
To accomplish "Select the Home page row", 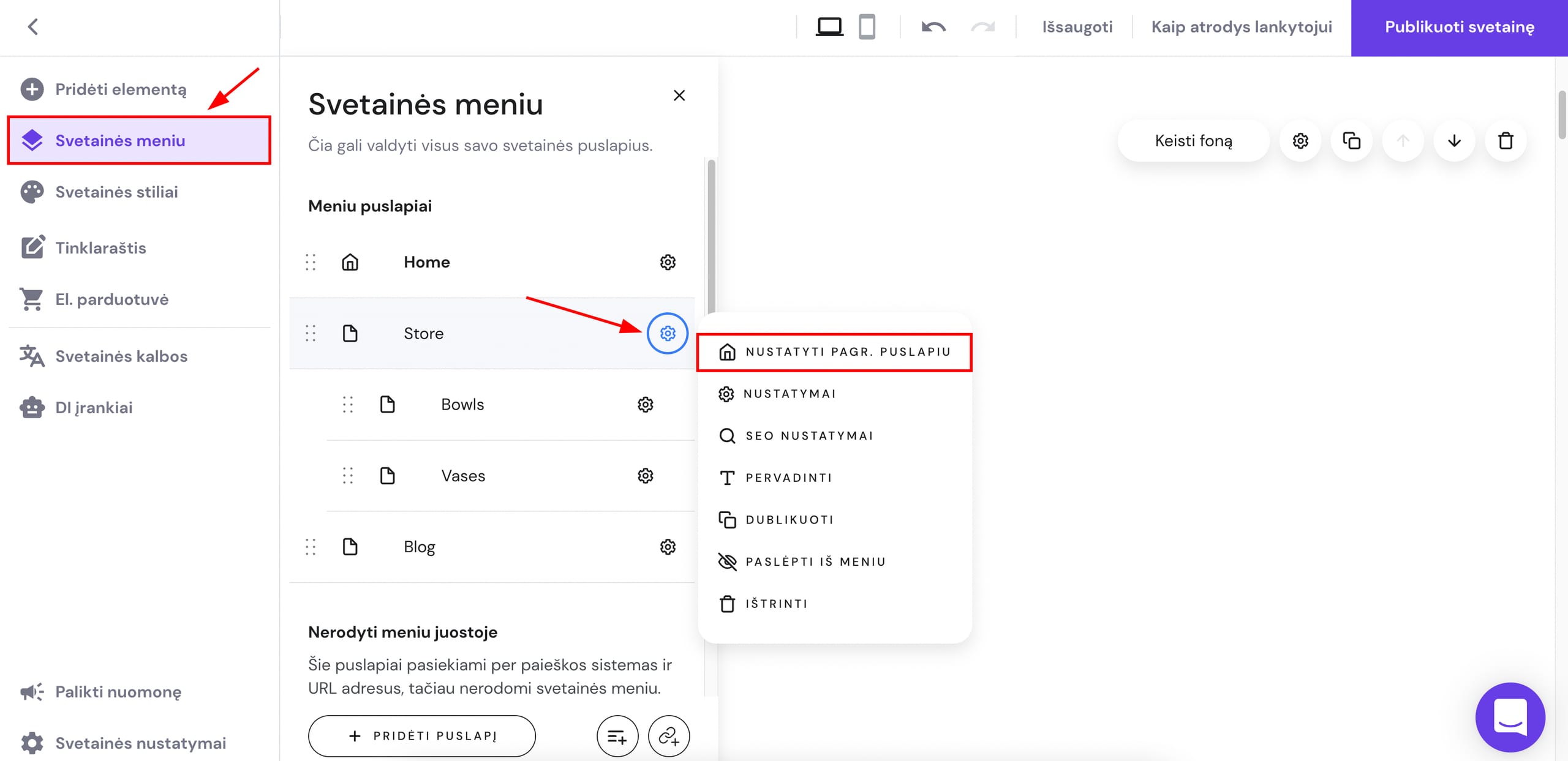I will click(492, 262).
